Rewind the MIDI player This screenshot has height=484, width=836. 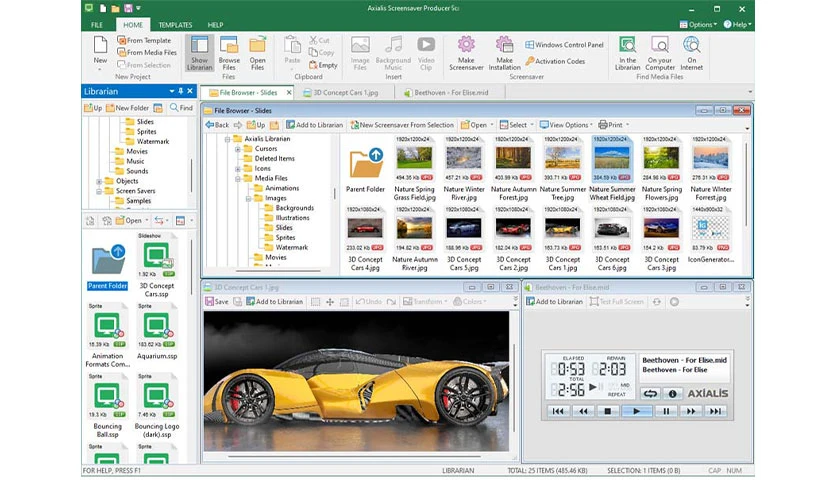pos(583,411)
